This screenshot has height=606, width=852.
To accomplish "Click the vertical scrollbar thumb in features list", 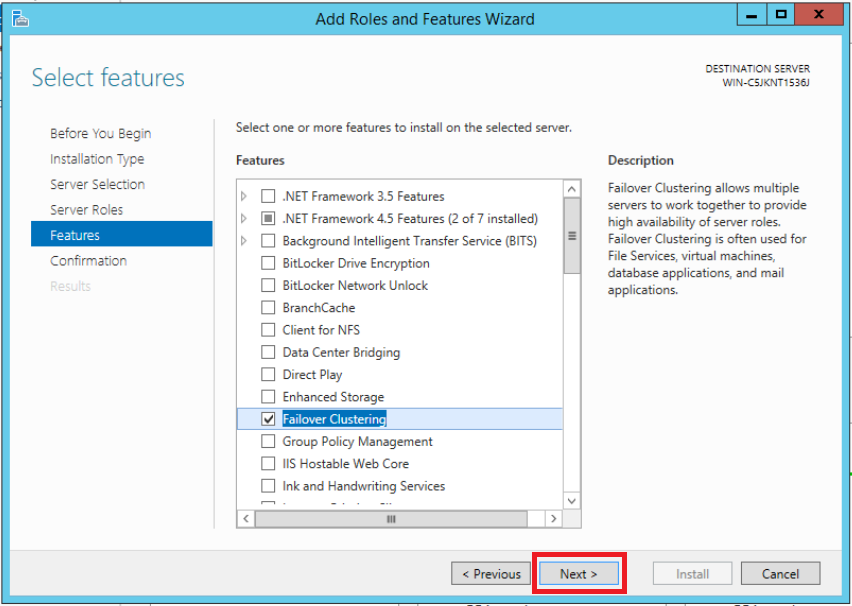I will (572, 236).
